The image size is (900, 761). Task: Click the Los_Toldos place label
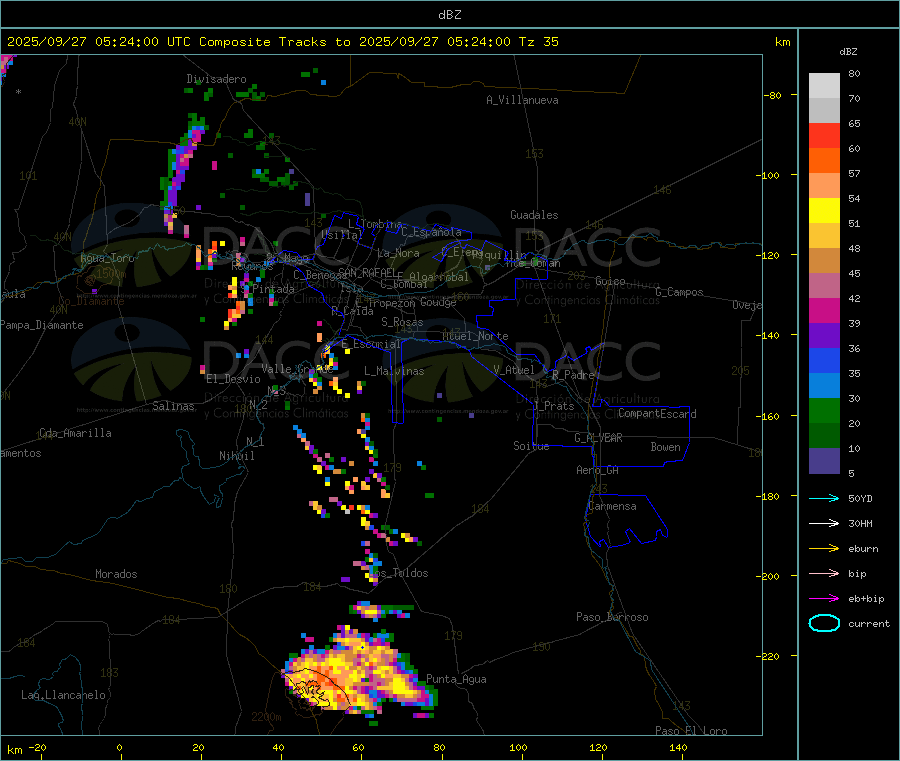398,573
